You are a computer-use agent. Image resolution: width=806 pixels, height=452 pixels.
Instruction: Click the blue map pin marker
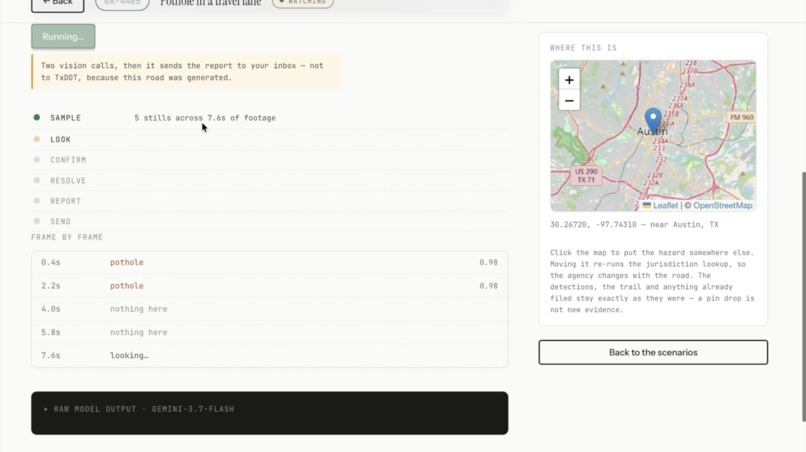click(653, 120)
